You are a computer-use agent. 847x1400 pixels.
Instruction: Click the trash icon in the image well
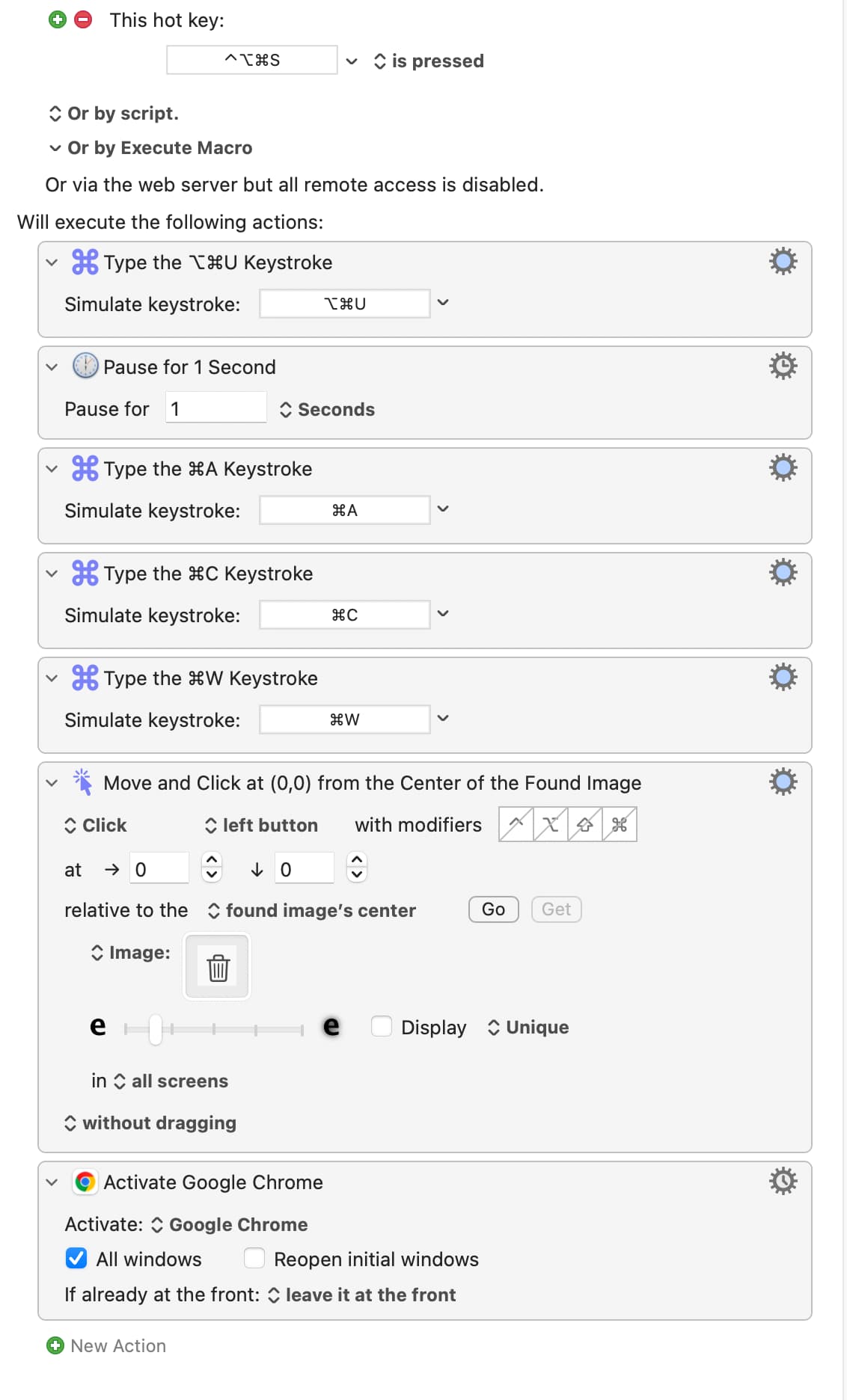point(218,967)
